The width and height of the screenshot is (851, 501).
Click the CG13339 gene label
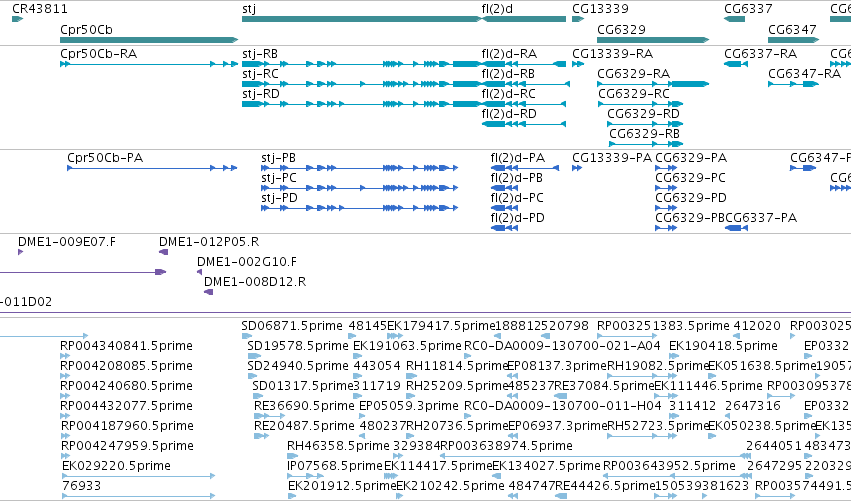pos(600,9)
